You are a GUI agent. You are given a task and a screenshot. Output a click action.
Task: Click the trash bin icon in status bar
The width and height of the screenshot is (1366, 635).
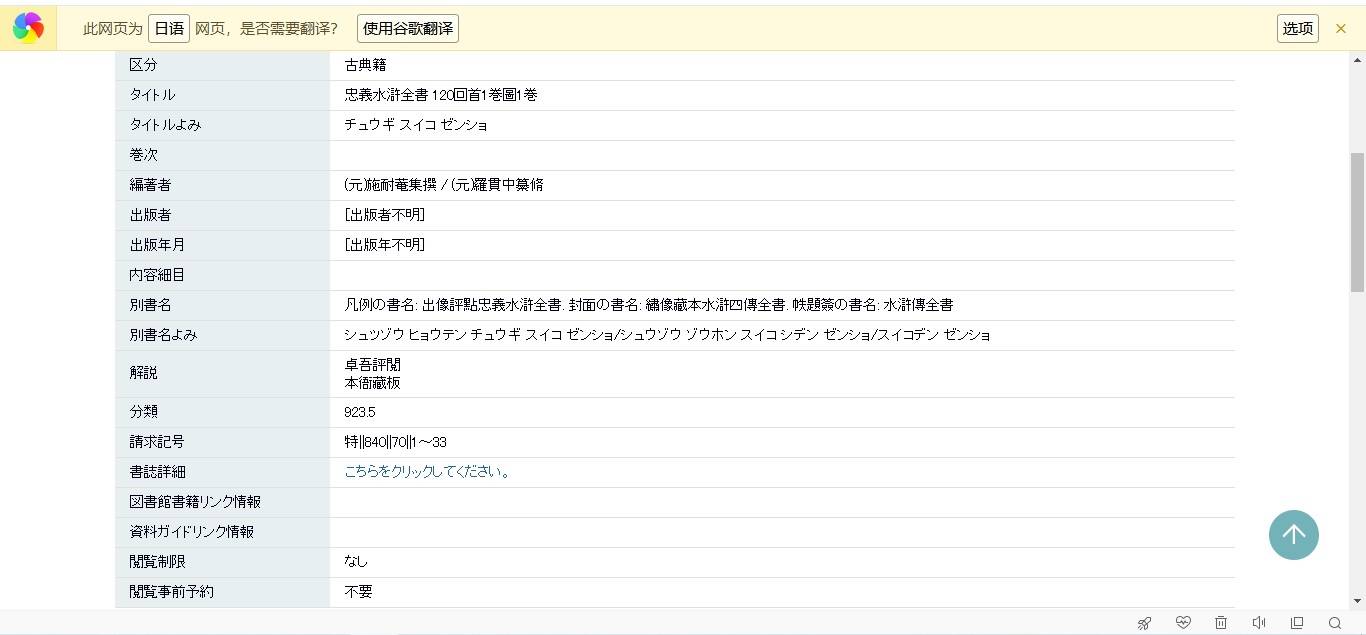click(x=1221, y=623)
